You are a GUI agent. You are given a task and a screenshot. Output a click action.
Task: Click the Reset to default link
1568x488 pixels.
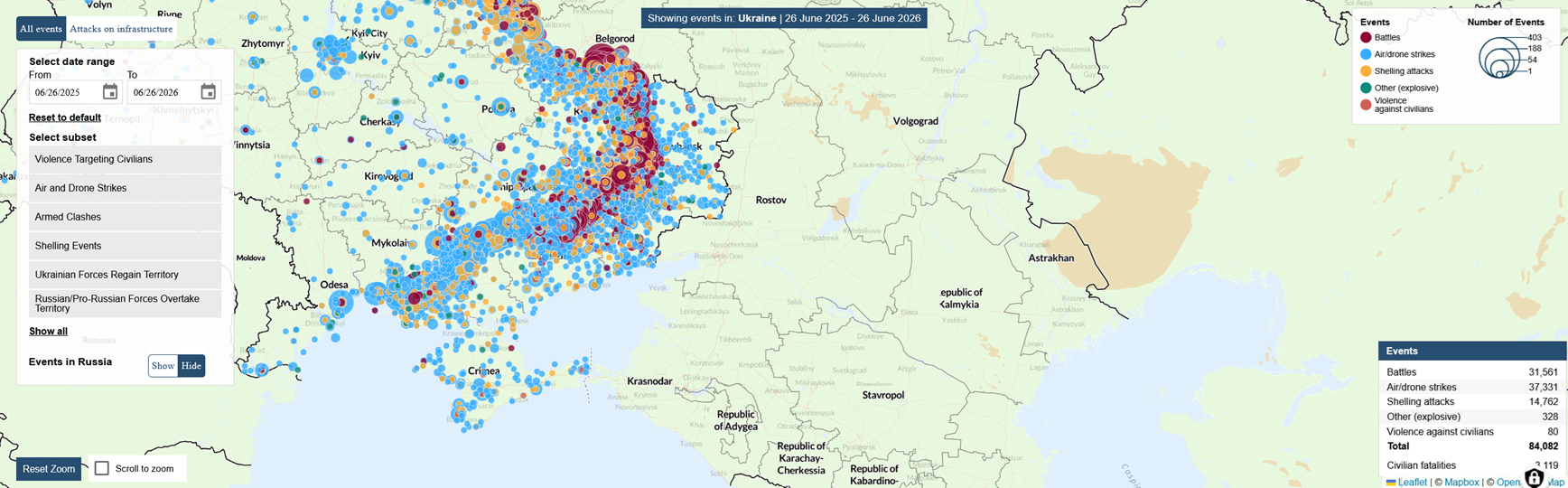pyautogui.click(x=65, y=117)
